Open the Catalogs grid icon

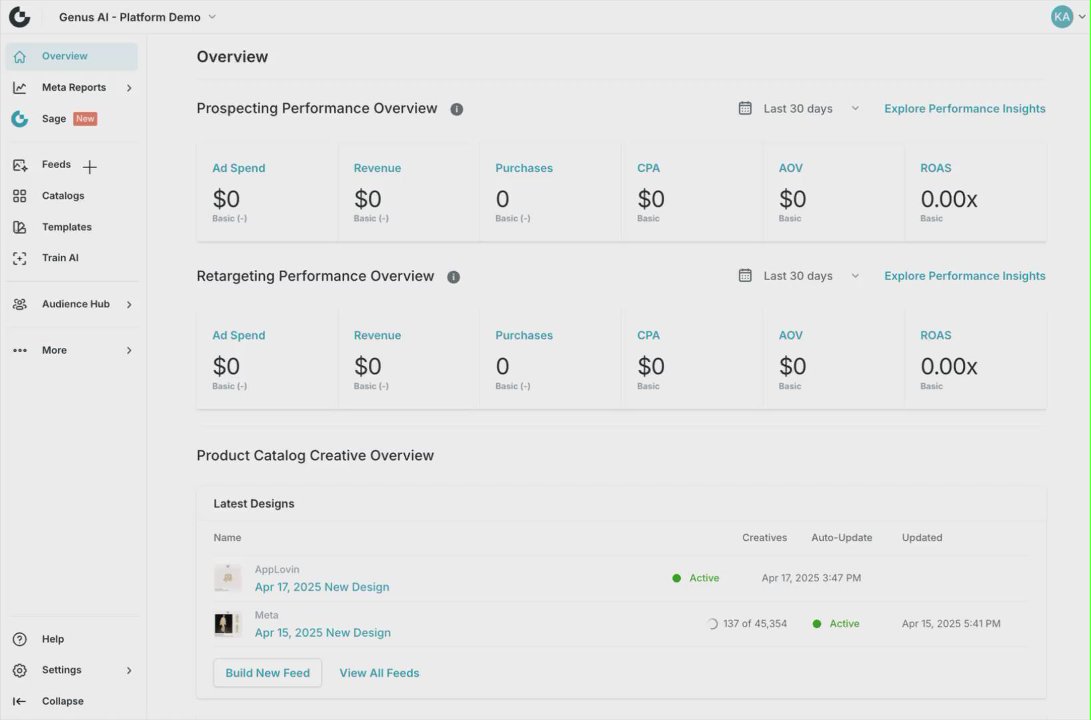pos(20,196)
